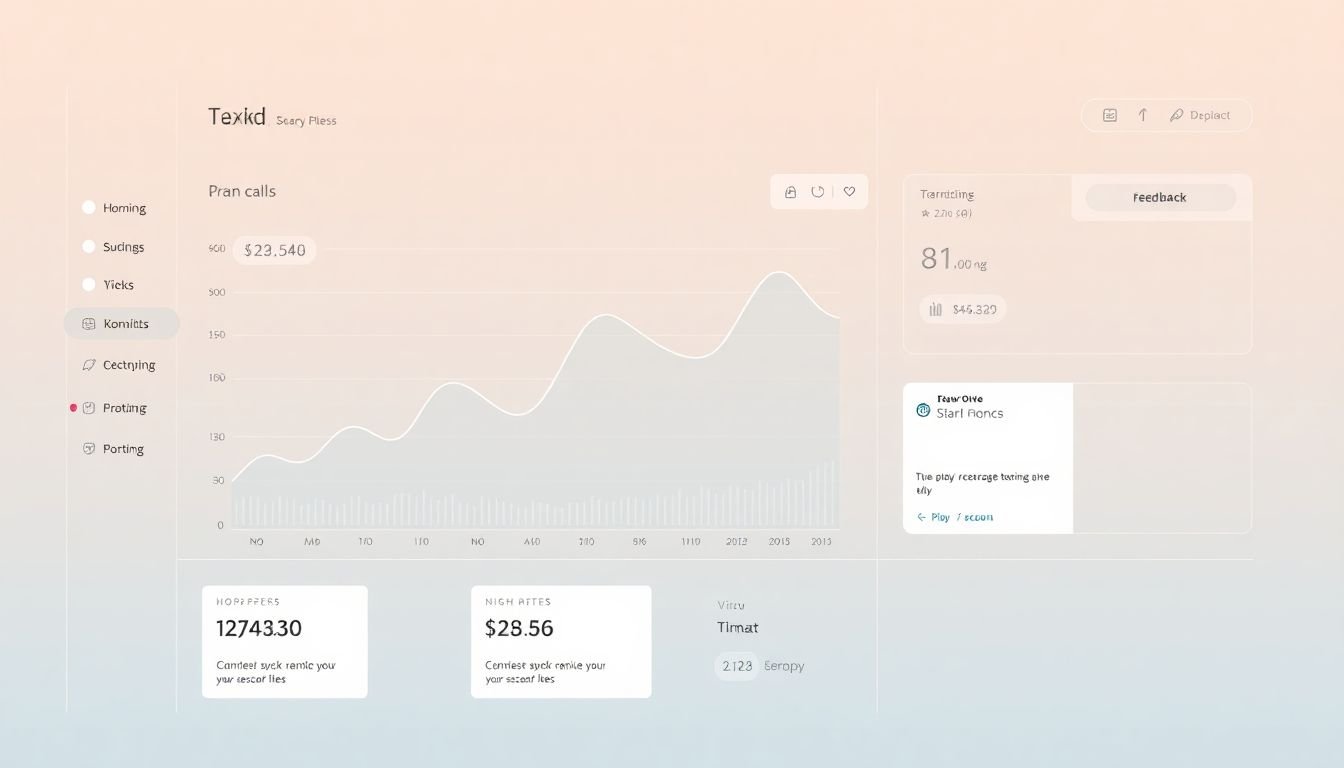Click the 2123 pill under Timat
The image size is (1344, 768).
point(737,666)
